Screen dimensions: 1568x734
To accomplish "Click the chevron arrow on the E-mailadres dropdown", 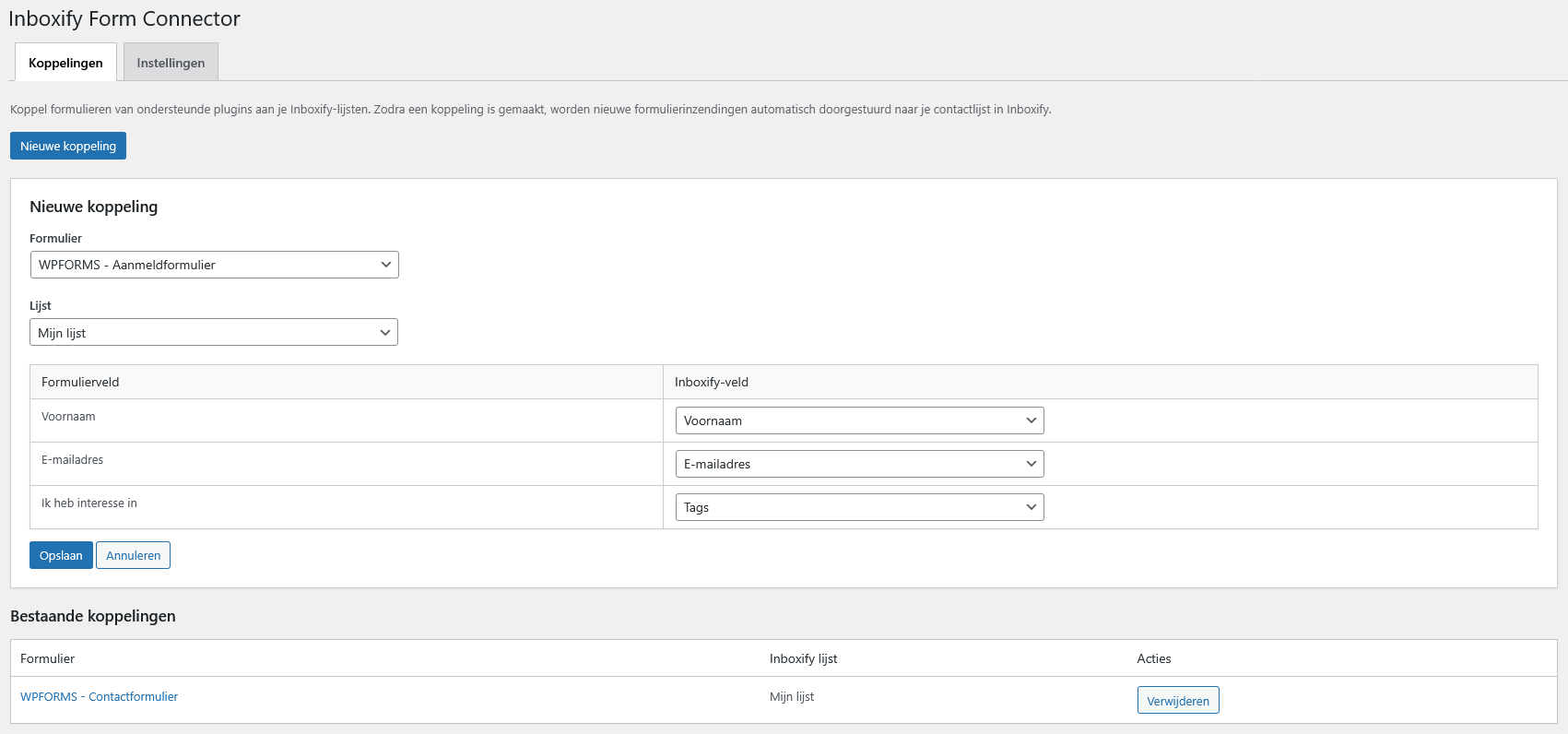I will [1031, 464].
